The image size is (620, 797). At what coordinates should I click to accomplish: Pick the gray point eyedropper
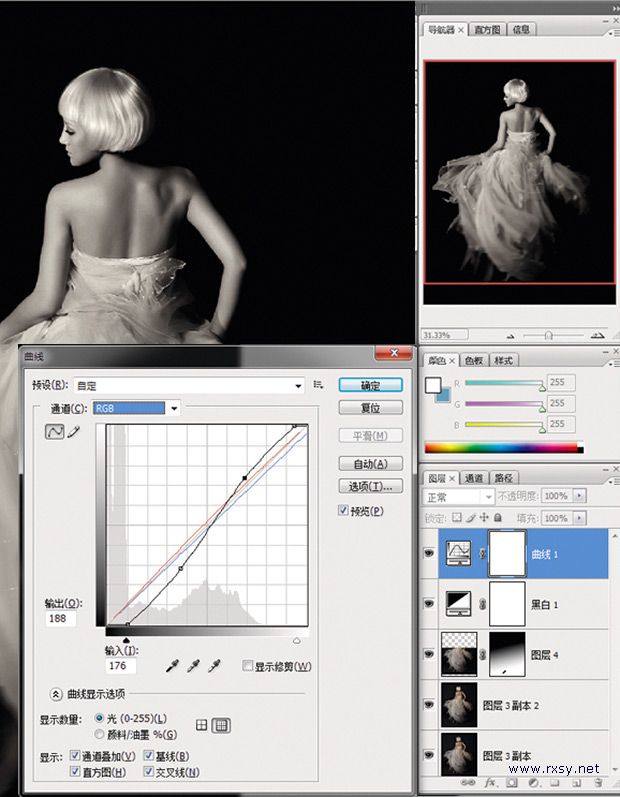coord(193,665)
